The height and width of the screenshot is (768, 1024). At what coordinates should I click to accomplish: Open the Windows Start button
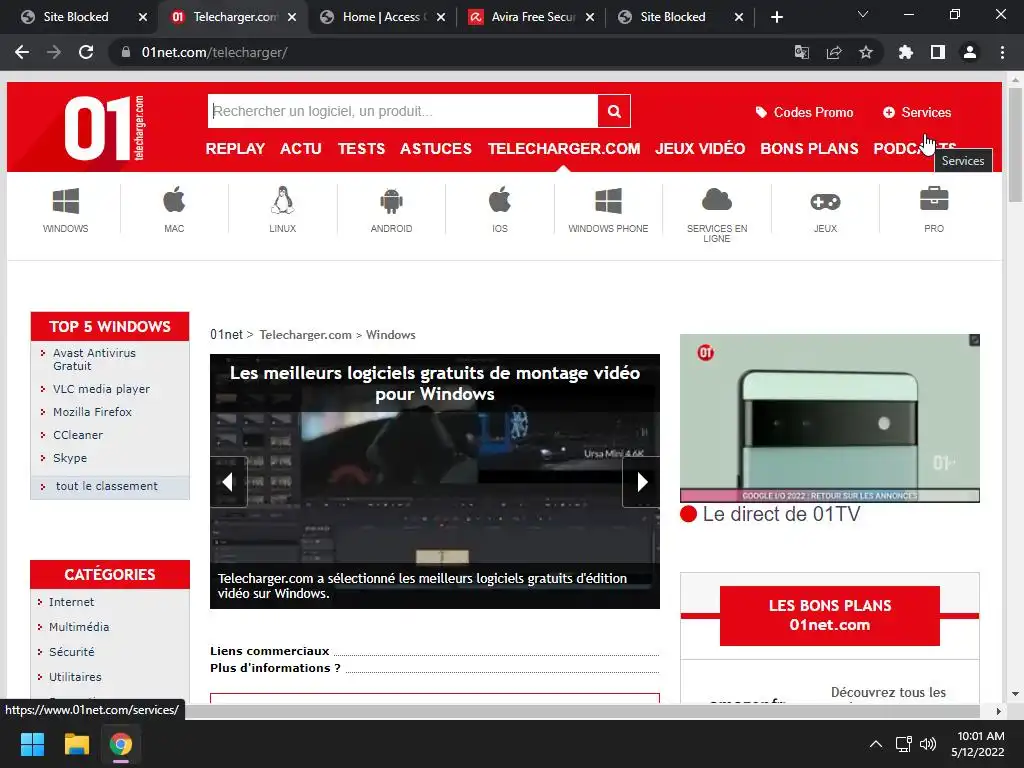tap(32, 744)
